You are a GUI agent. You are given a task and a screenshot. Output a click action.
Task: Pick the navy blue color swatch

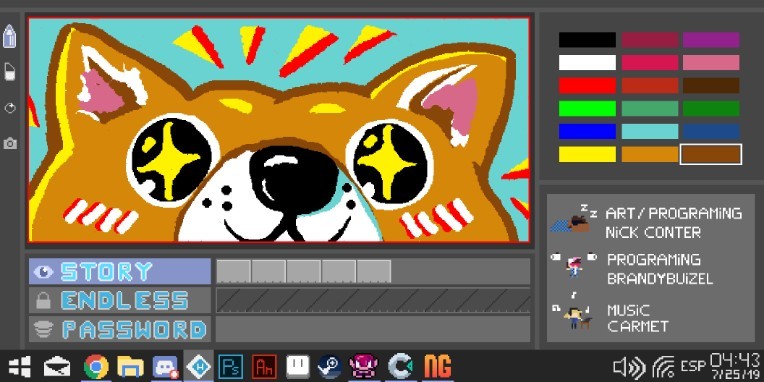pyautogui.click(x=711, y=131)
